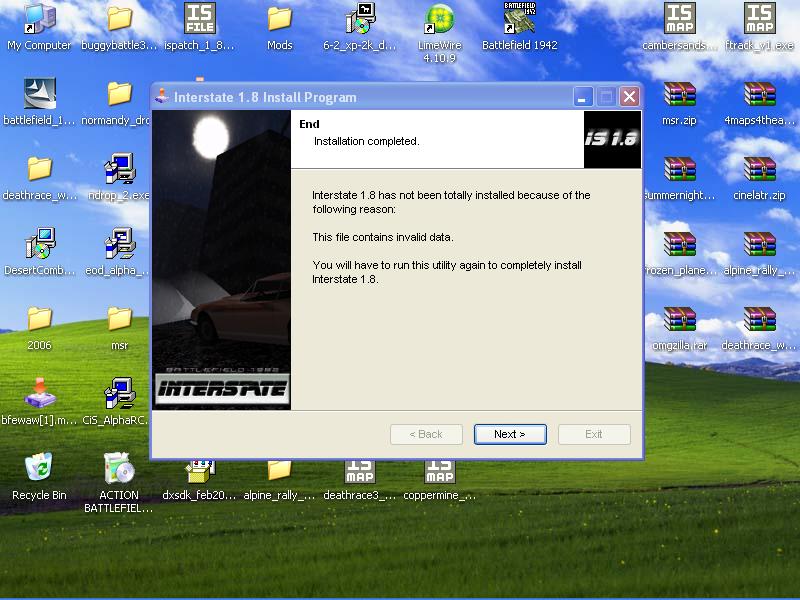The width and height of the screenshot is (800, 600).
Task: Click the installer's title bar joystick icon
Action: click(162, 96)
